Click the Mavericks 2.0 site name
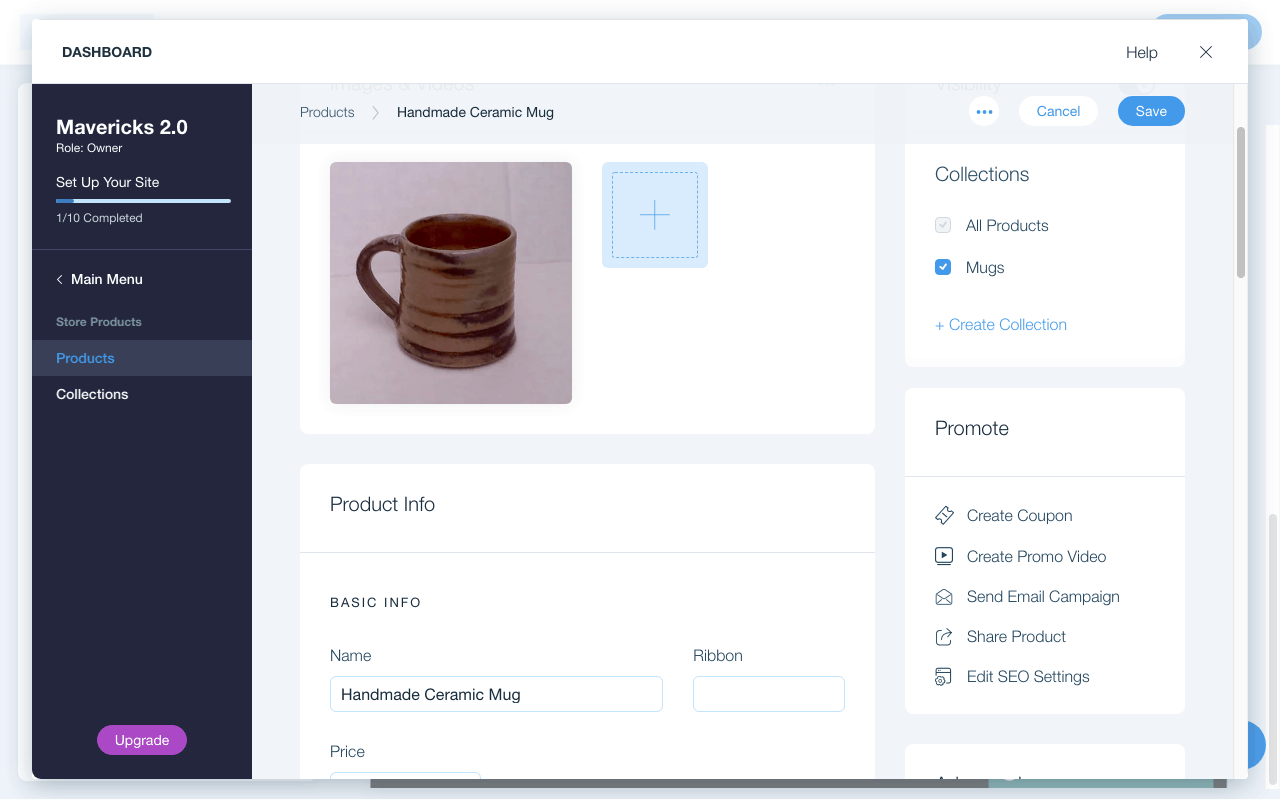Screen dimensions: 1280x800 (122, 127)
